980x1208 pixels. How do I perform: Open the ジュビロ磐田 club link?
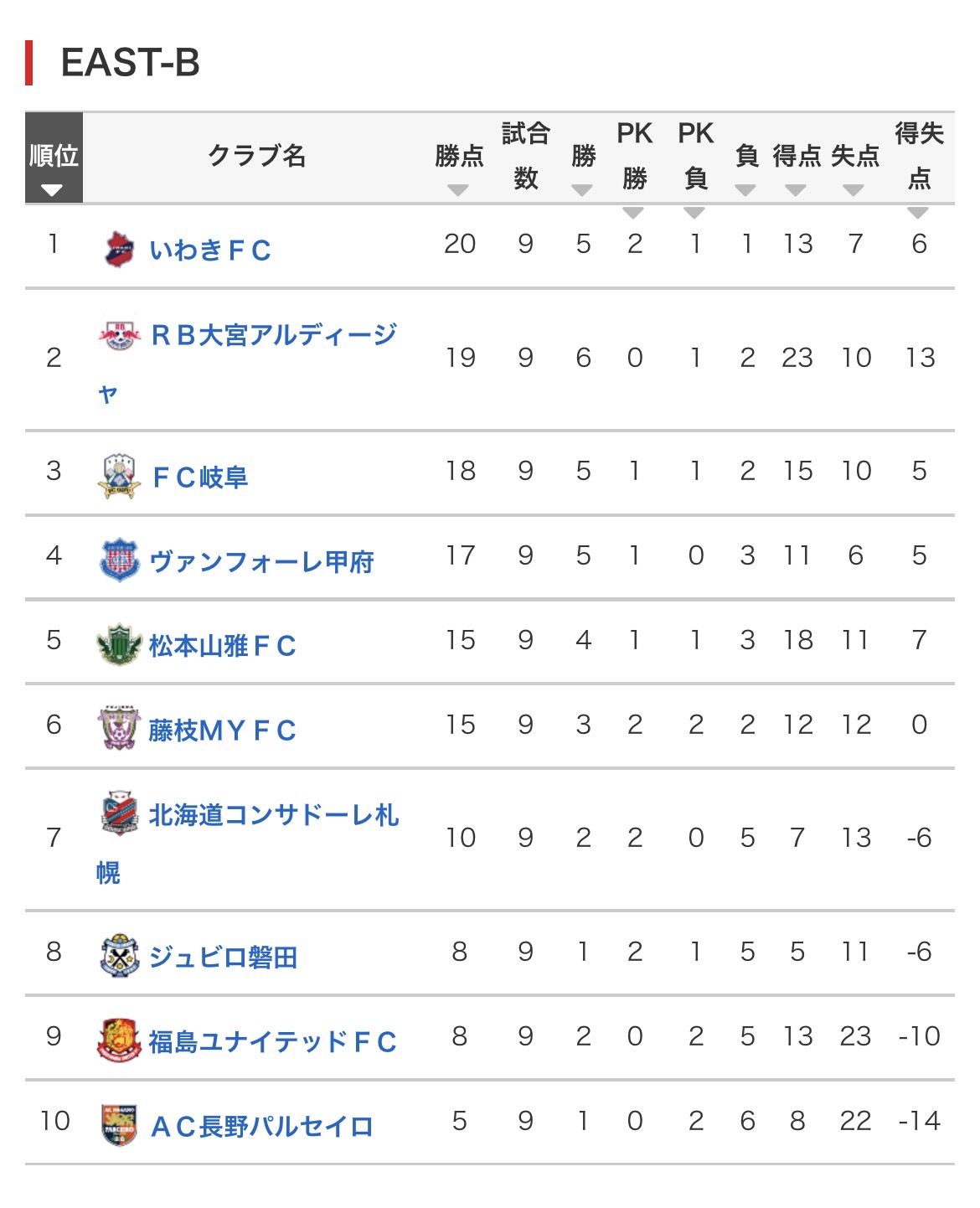223,957
